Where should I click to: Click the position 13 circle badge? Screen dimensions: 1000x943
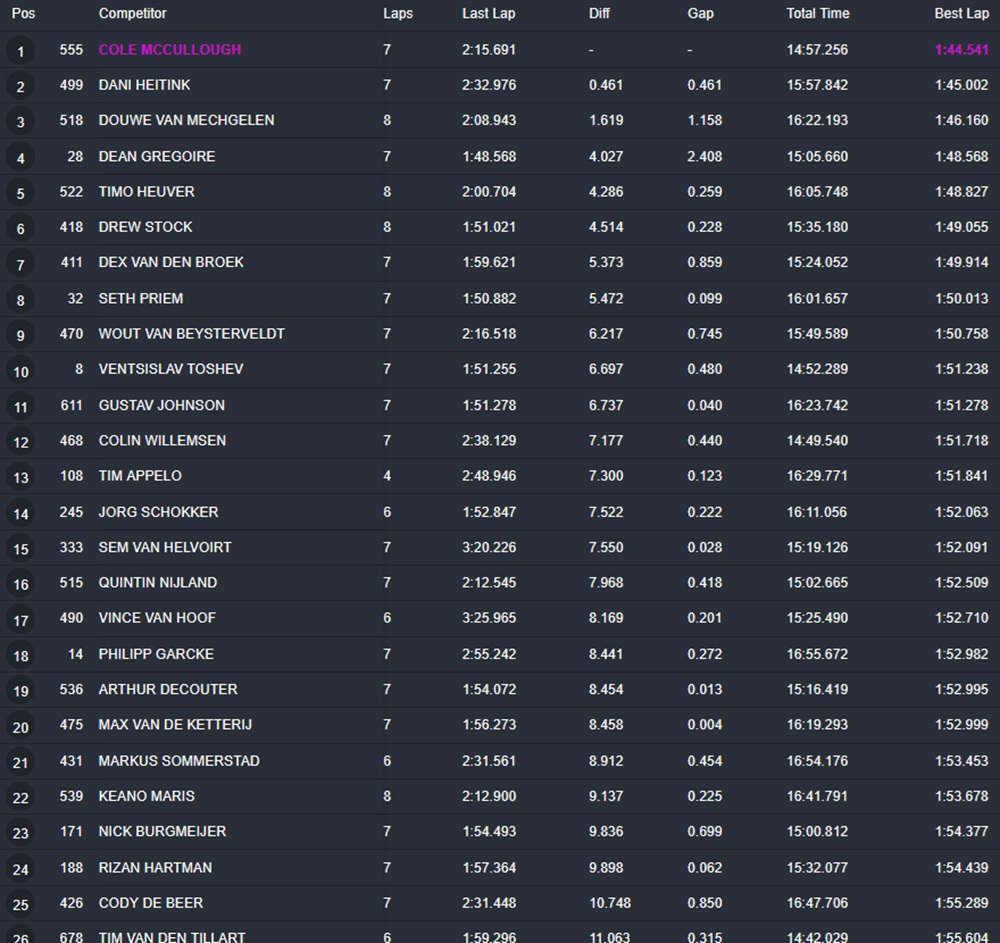[20, 477]
